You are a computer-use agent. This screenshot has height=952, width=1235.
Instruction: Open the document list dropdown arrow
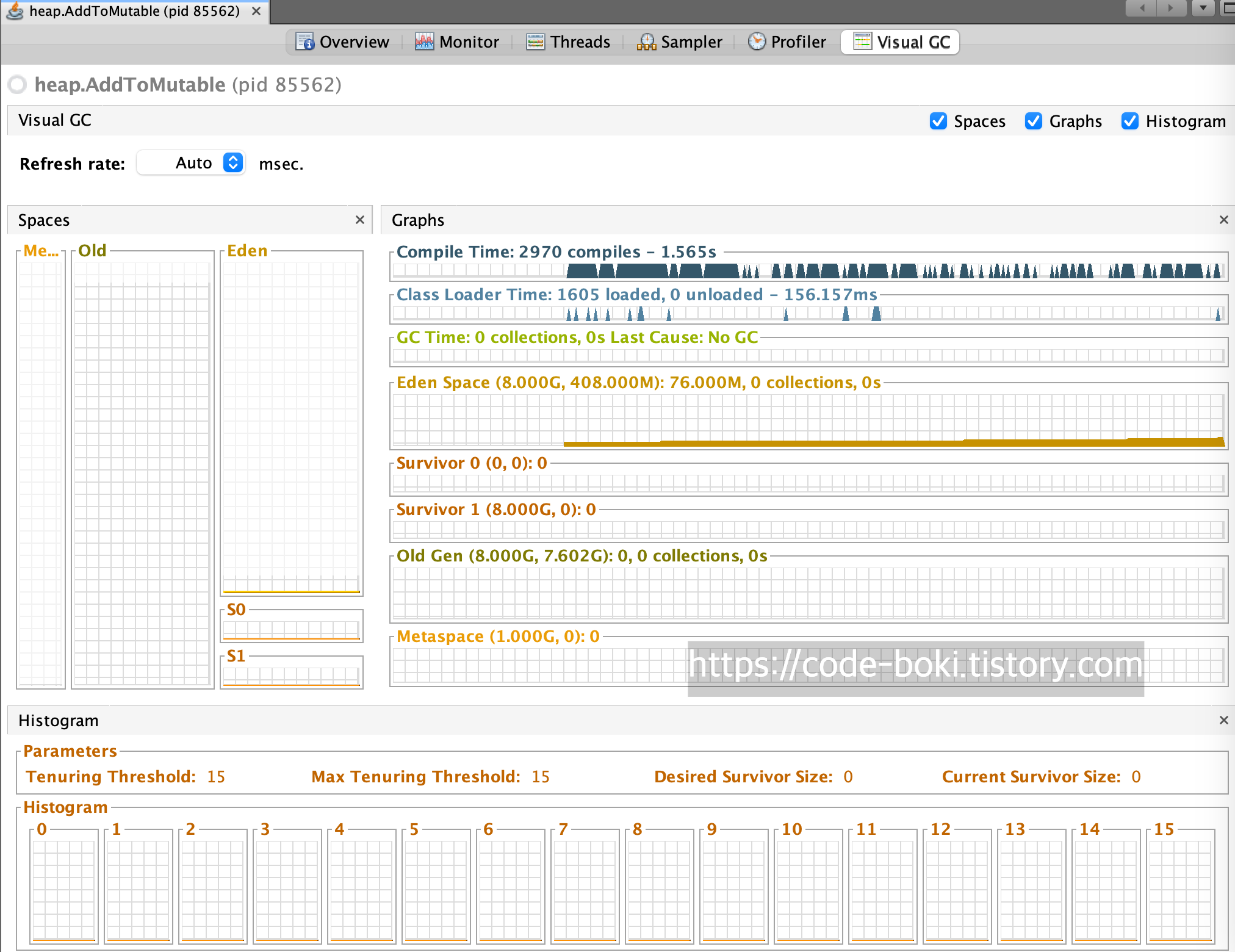click(x=1203, y=8)
